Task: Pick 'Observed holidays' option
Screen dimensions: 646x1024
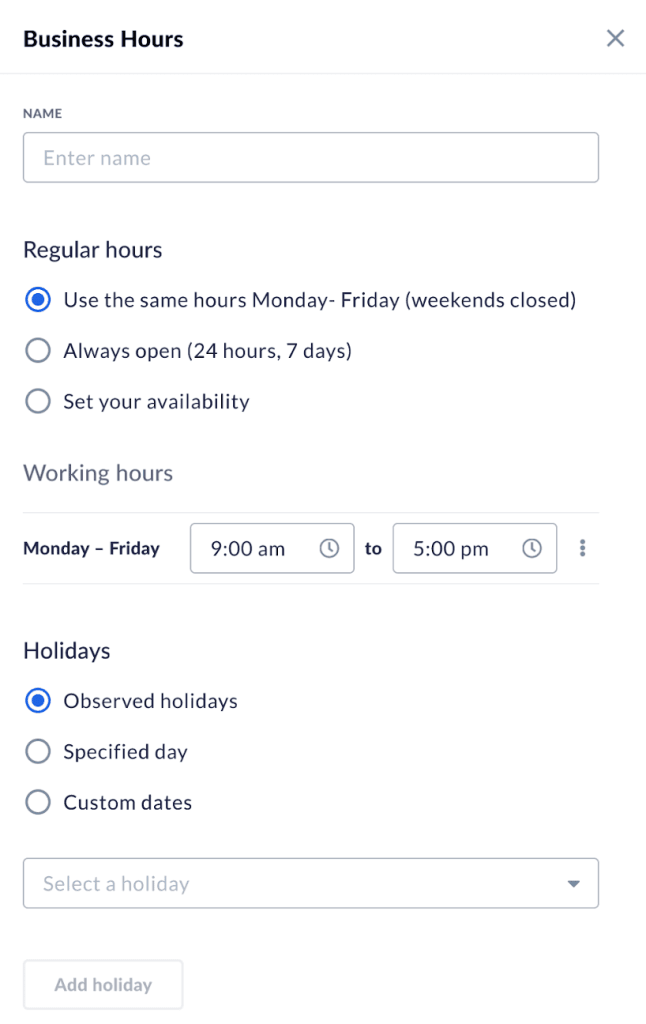Action: click(37, 701)
